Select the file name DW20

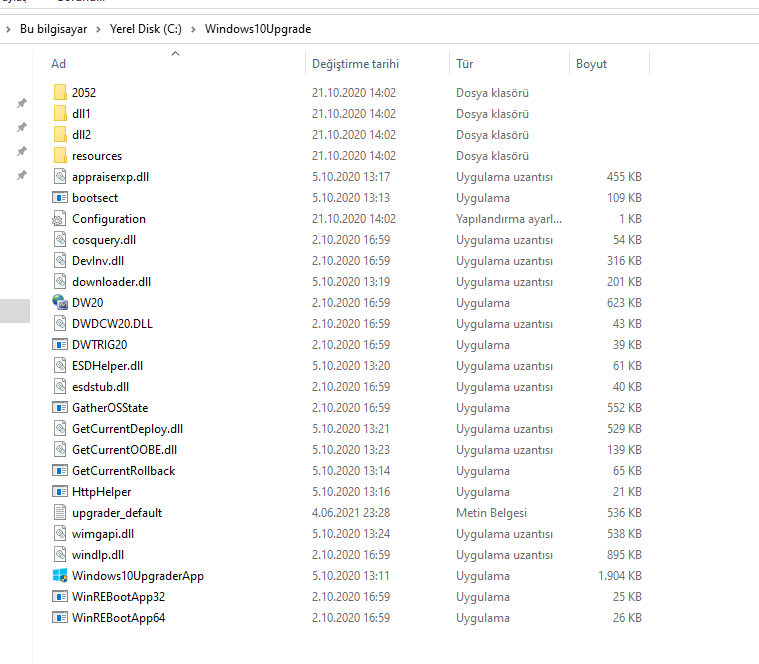(88, 303)
